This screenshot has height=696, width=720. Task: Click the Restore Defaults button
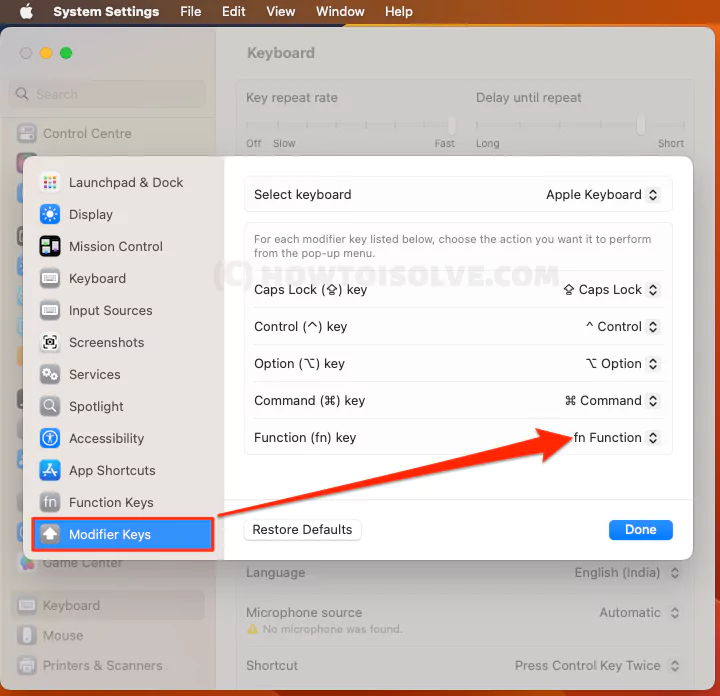tap(302, 530)
